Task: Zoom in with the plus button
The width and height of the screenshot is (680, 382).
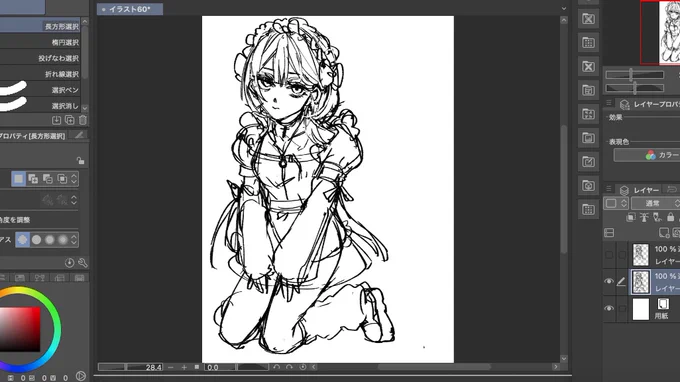Action: [184, 367]
